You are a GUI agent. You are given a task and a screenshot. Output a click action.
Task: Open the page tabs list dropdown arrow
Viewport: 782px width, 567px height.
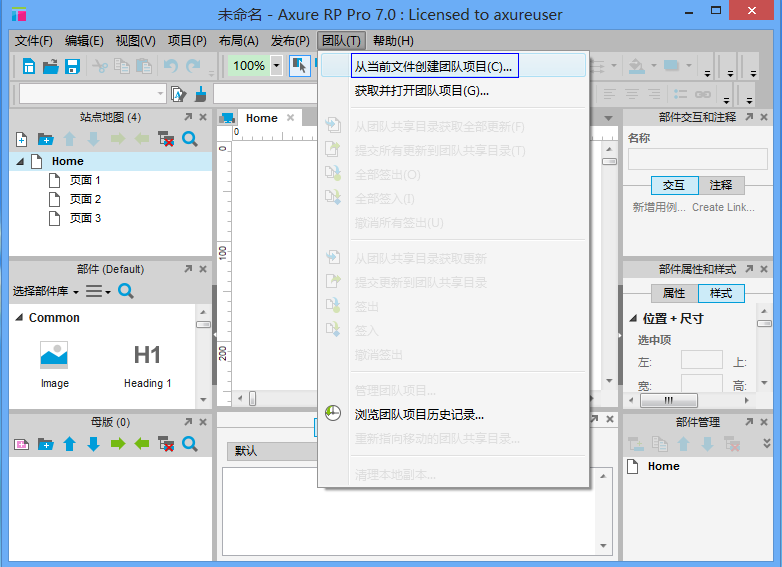click(x=608, y=118)
